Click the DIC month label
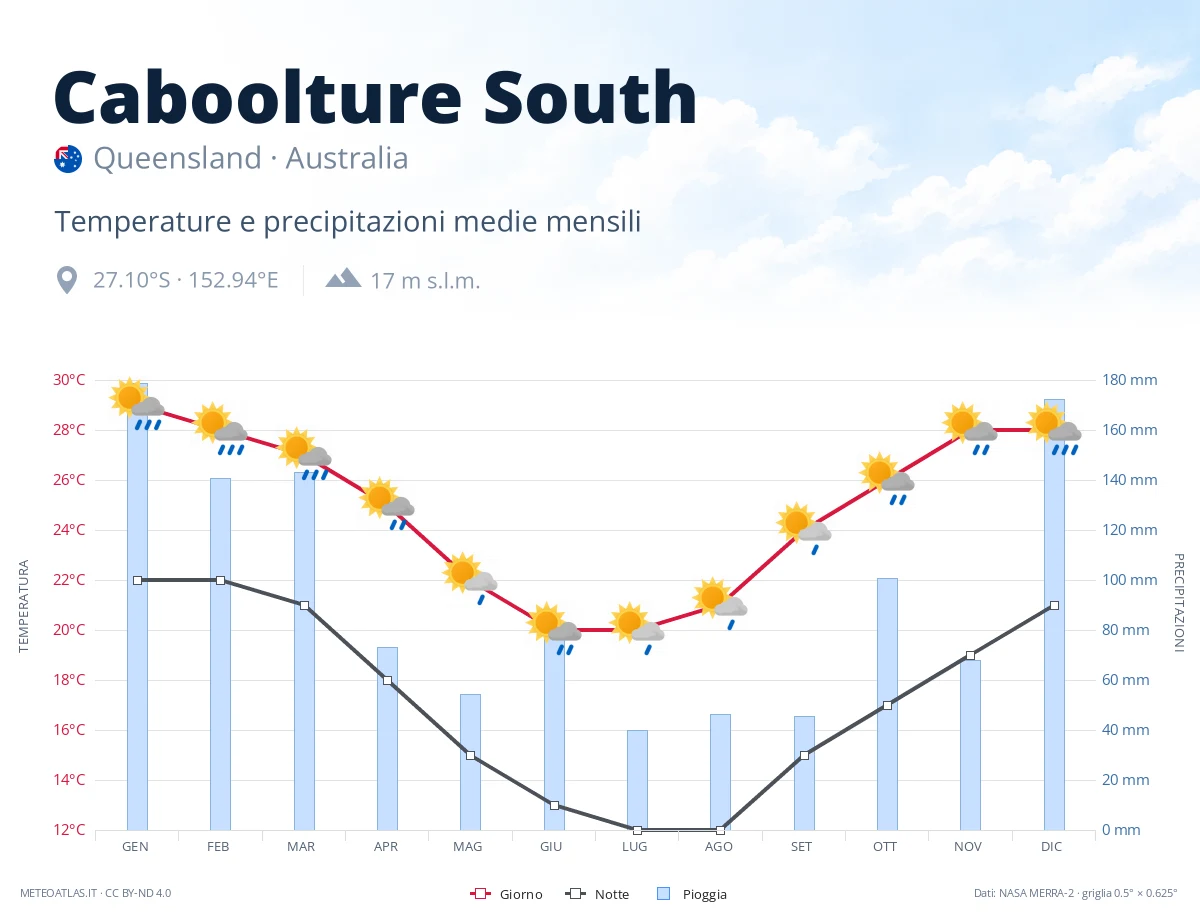 [x=1052, y=847]
